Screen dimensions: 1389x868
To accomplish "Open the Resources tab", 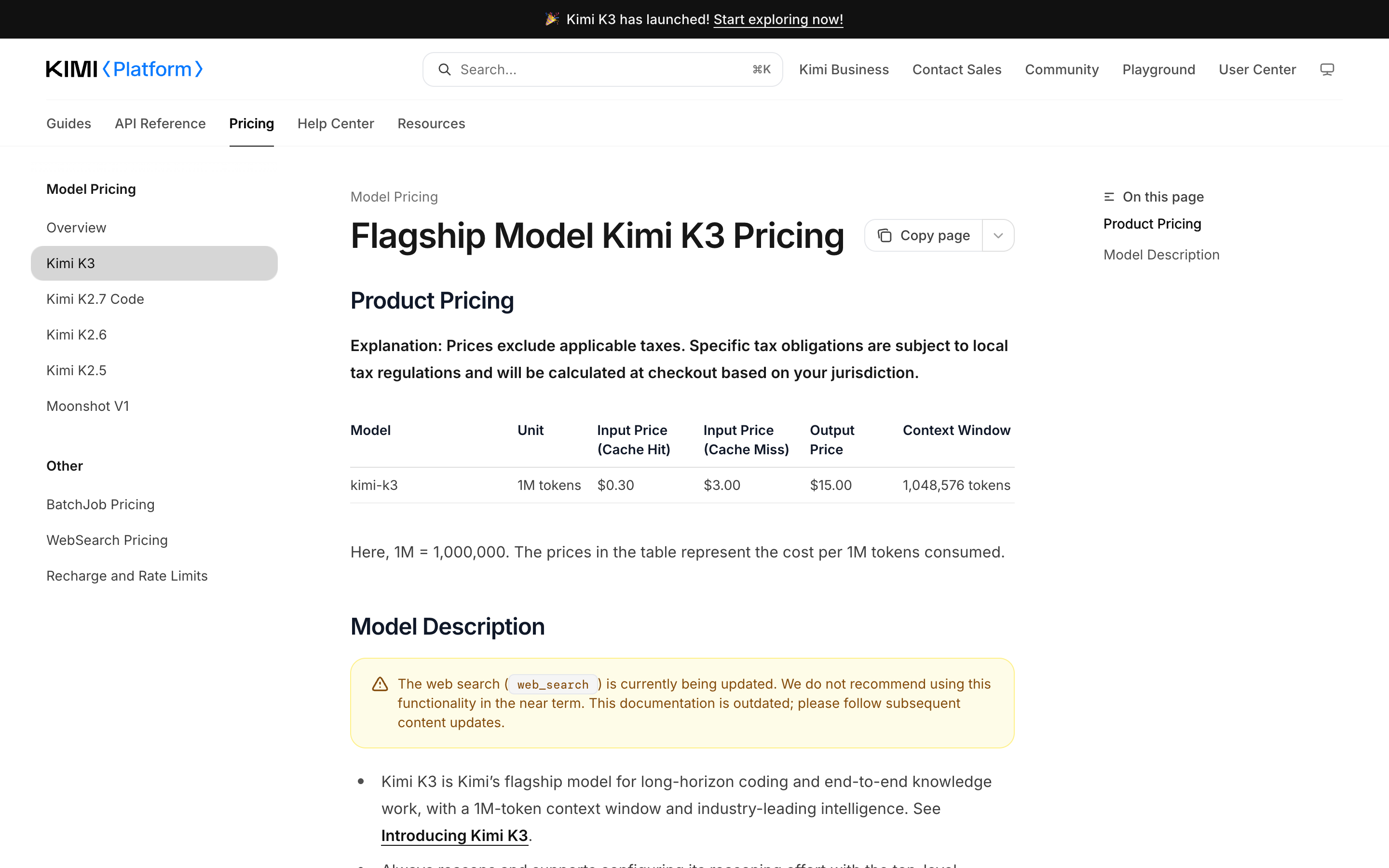I will coord(431,123).
